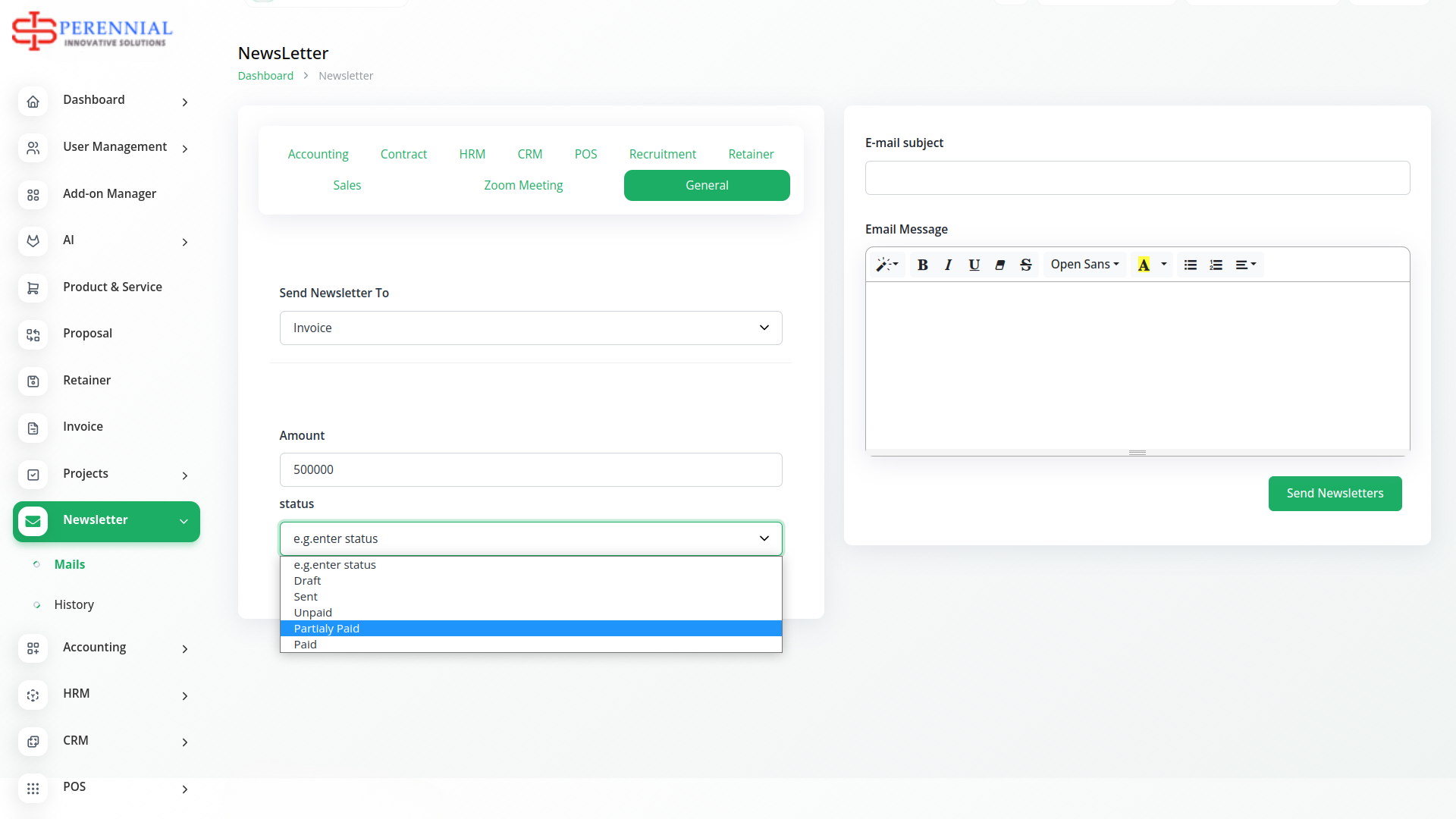The width and height of the screenshot is (1456, 819).
Task: Click the strikethrough icon
Action: tap(1025, 265)
